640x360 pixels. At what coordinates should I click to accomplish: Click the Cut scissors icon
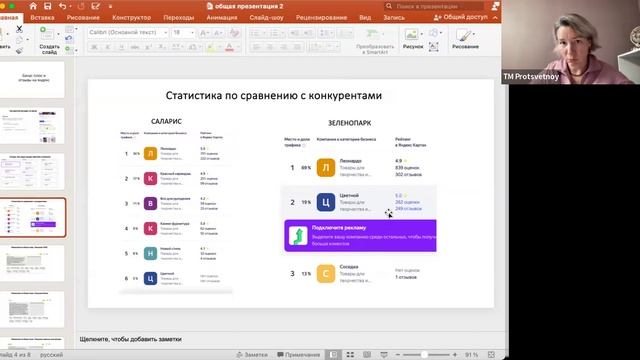click(19, 29)
